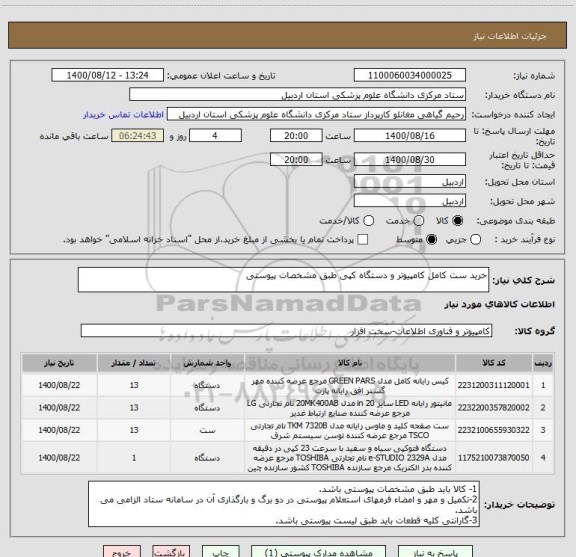This screenshot has height=557, width=576.
Task: Click the LG 20MK400AB monitor row name
Action: (350, 408)
